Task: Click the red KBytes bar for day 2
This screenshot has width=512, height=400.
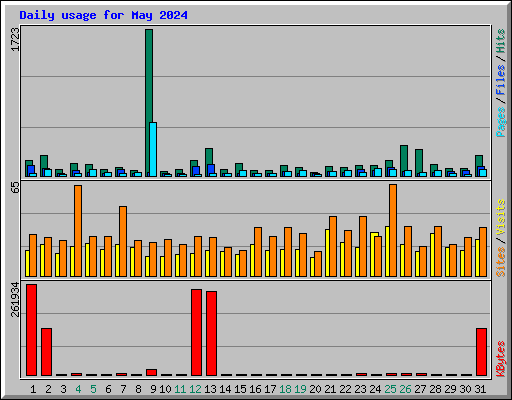Action: click(46, 352)
